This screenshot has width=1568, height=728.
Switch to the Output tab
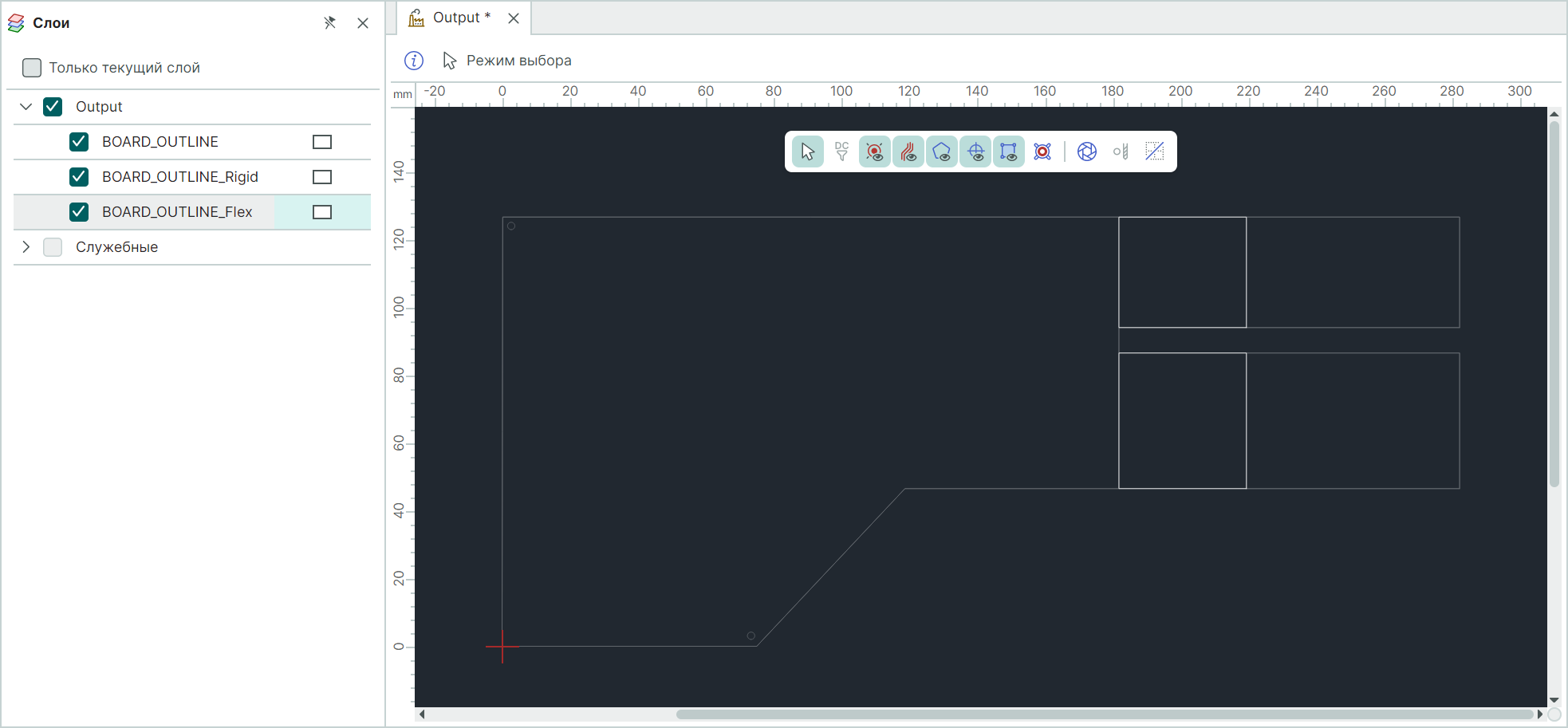tap(456, 18)
